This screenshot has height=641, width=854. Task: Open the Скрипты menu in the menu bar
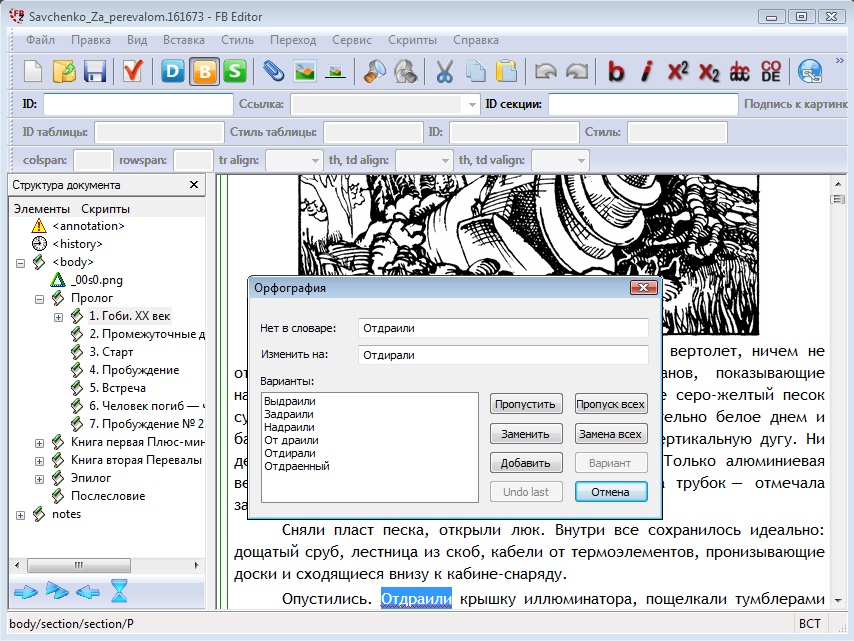click(412, 40)
